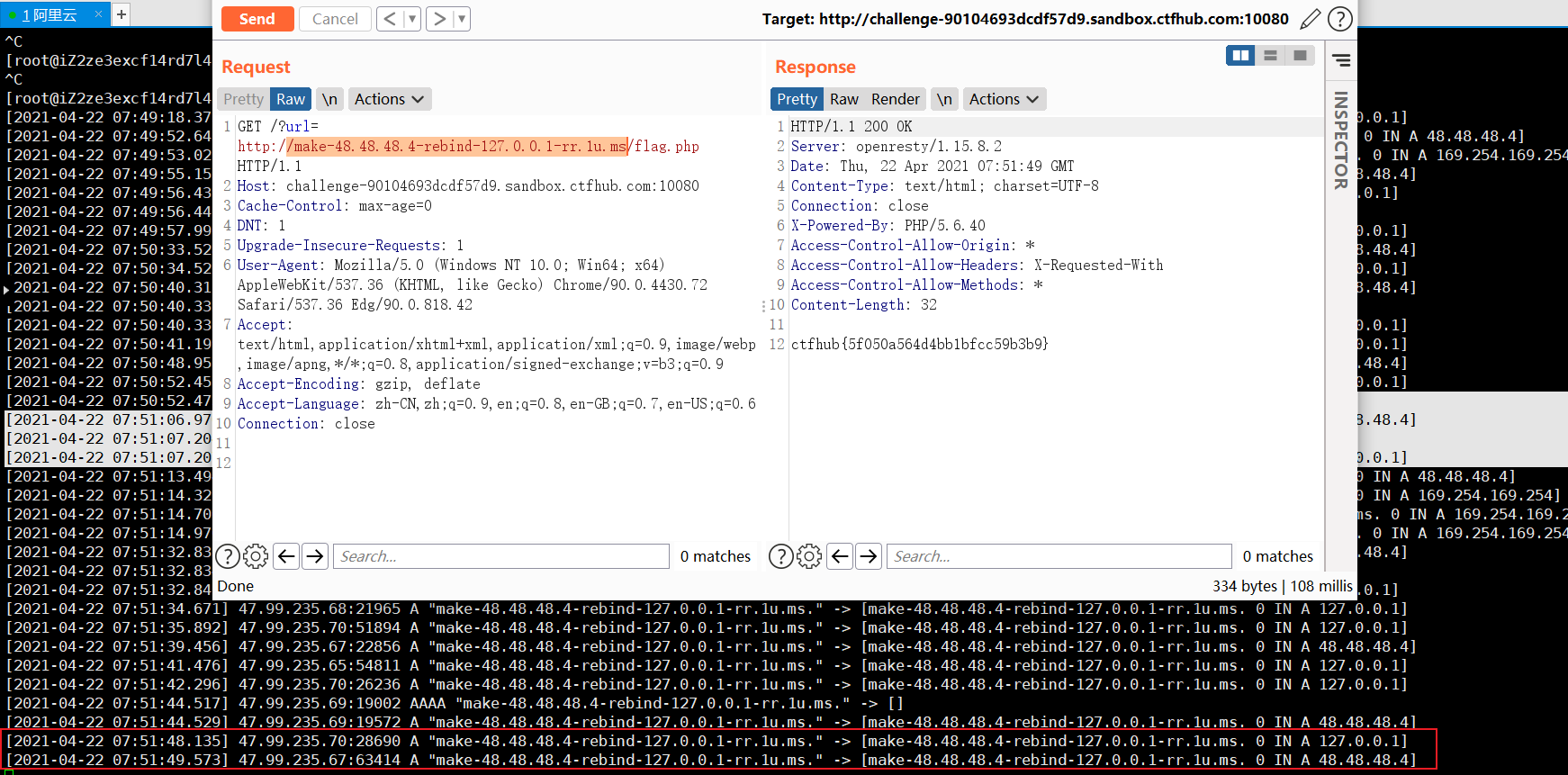The height and width of the screenshot is (775, 1568).
Task: Add new terminal tab with plus
Action: click(122, 14)
